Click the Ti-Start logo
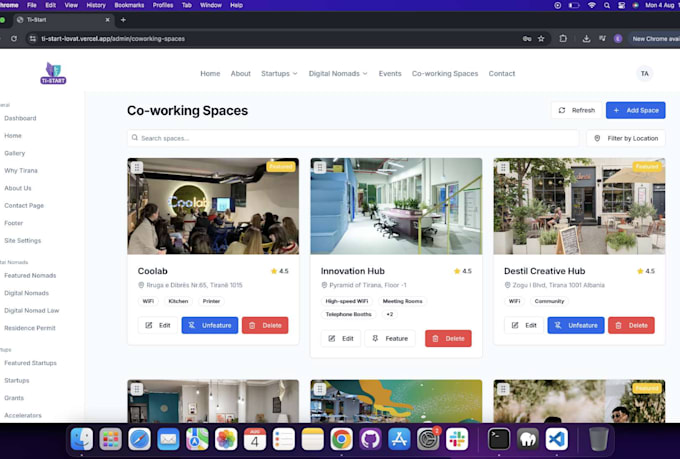The height and width of the screenshot is (459, 680). tap(53, 73)
